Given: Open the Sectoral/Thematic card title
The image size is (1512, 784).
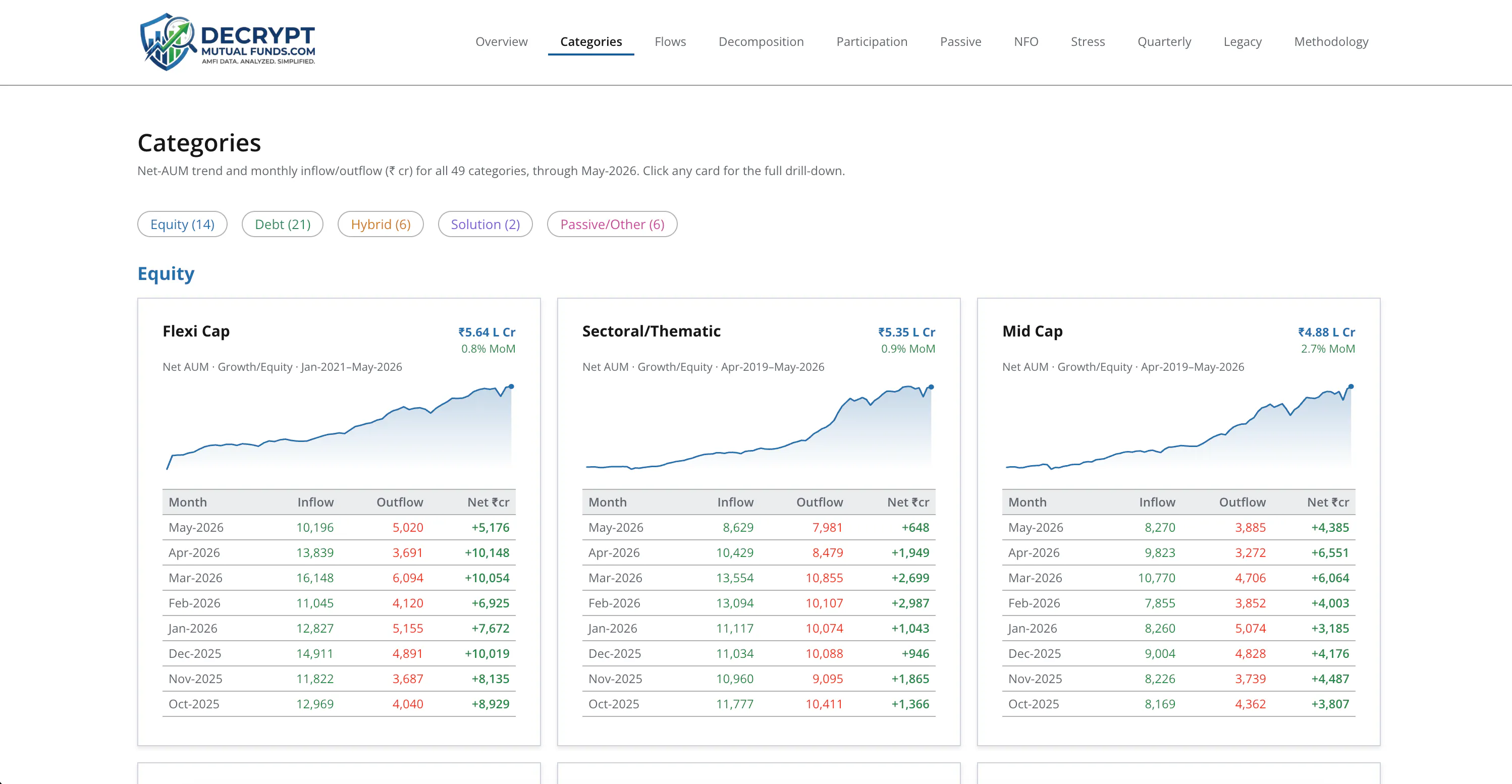Looking at the screenshot, I should (652, 331).
